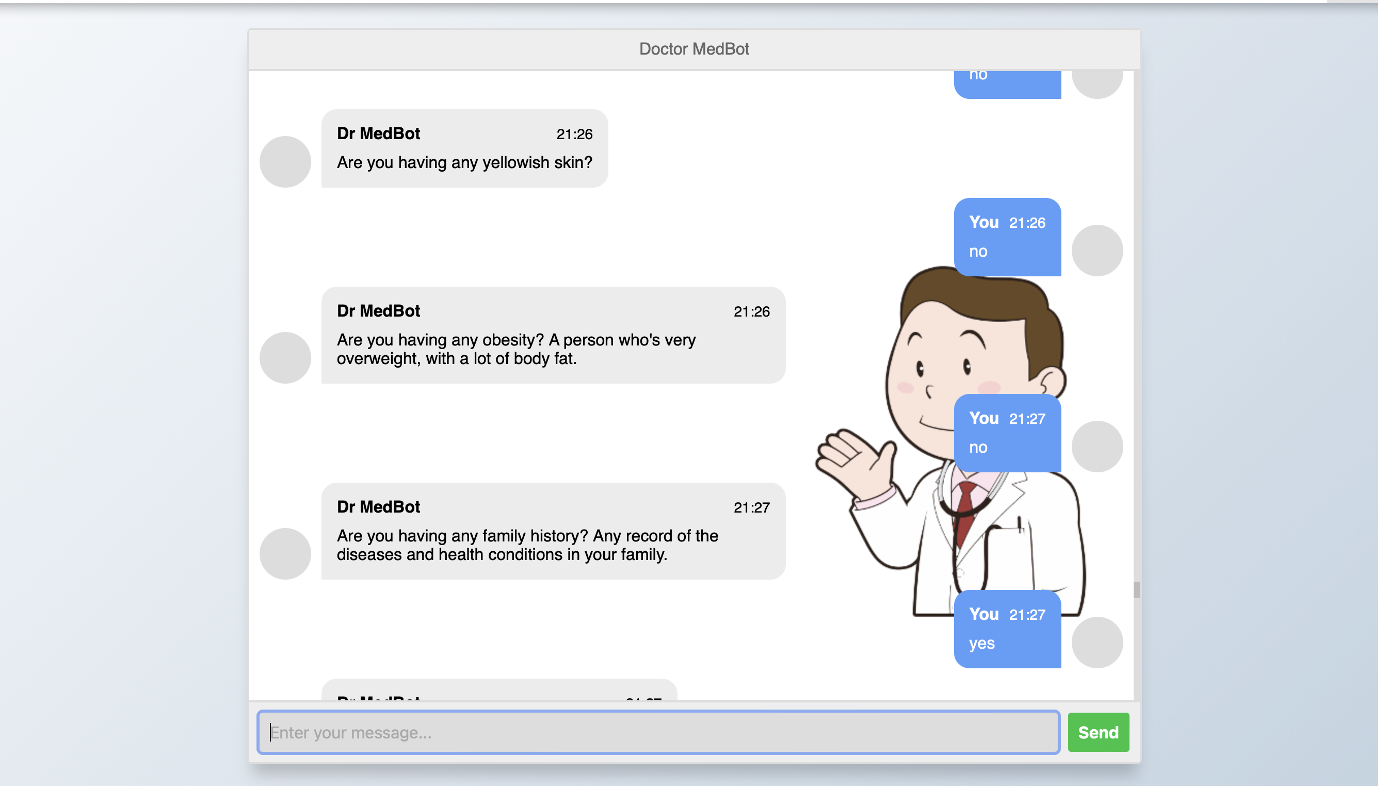Click the 'Enter your message' text field
Screen dimensions: 1378x786
point(660,732)
